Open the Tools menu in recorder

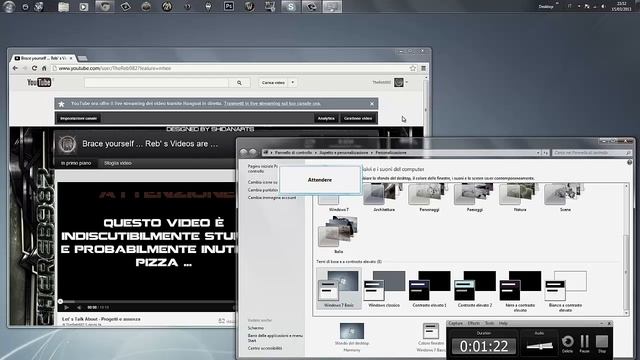click(x=489, y=323)
